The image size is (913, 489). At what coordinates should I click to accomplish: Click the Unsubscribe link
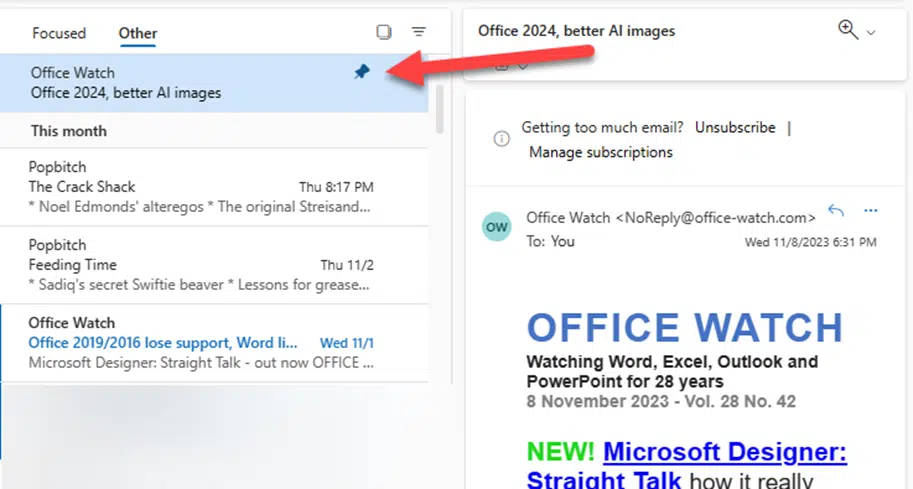(735, 127)
